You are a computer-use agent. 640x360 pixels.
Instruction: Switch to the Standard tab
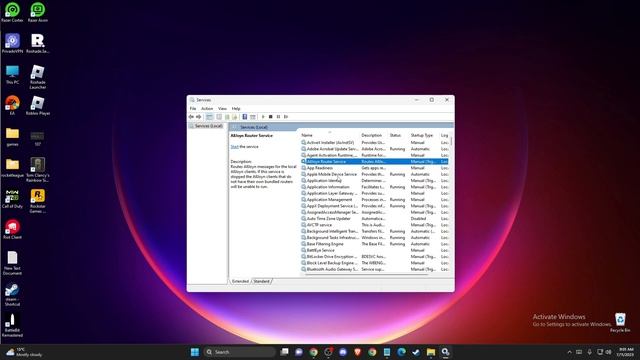262,281
